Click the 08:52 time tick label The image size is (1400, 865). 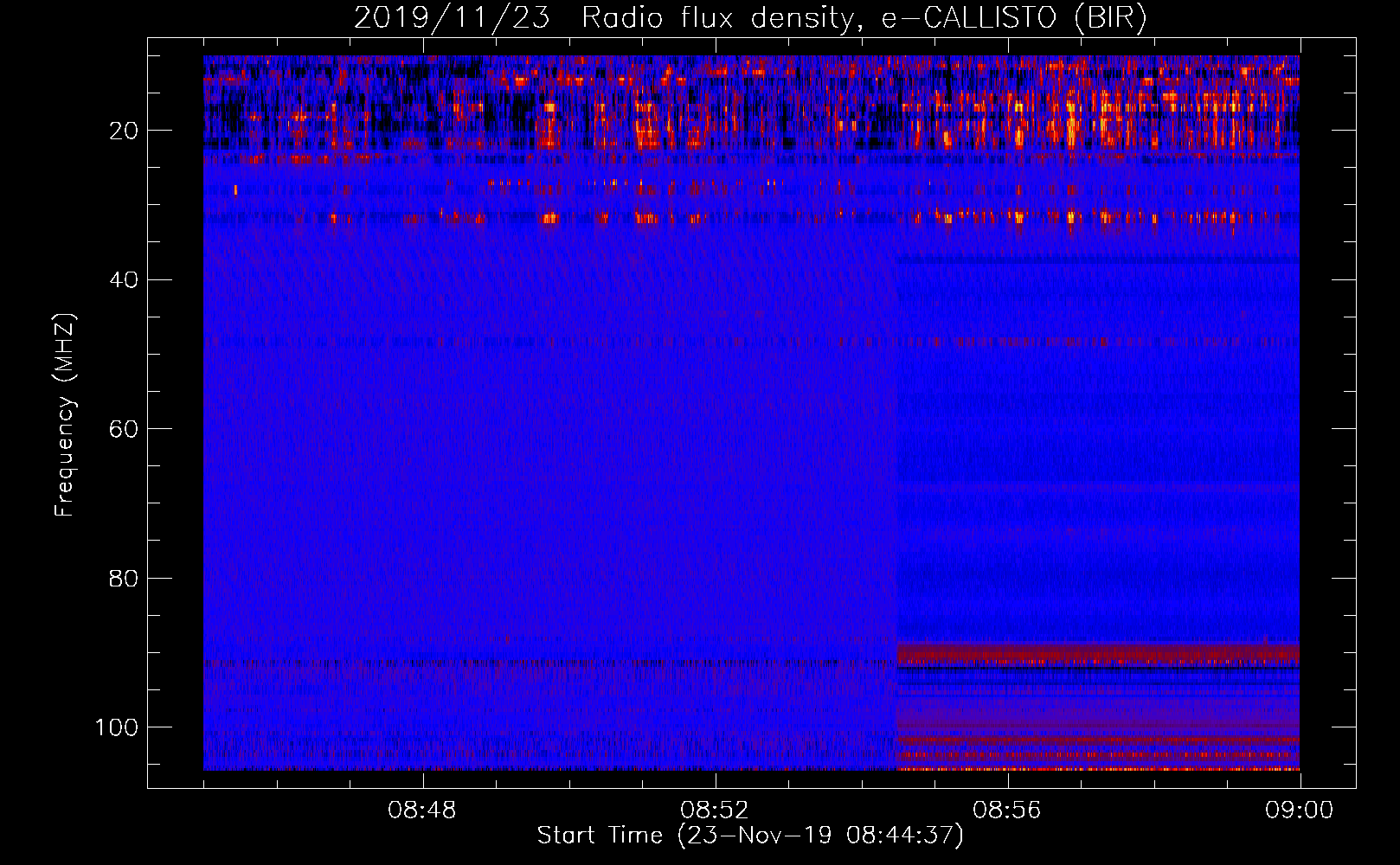(x=715, y=811)
